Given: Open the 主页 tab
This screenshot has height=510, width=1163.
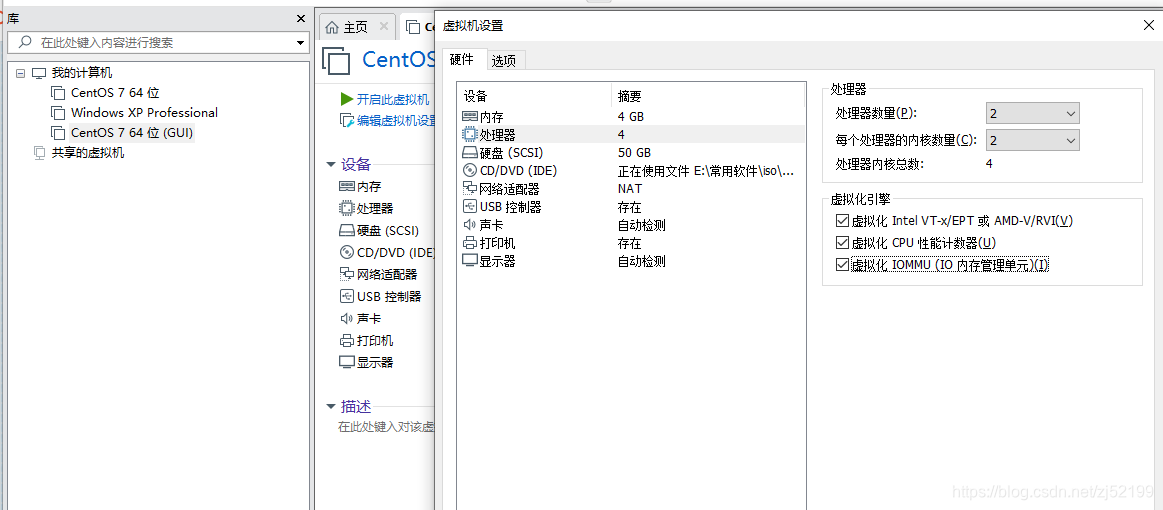Looking at the screenshot, I should pyautogui.click(x=356, y=27).
